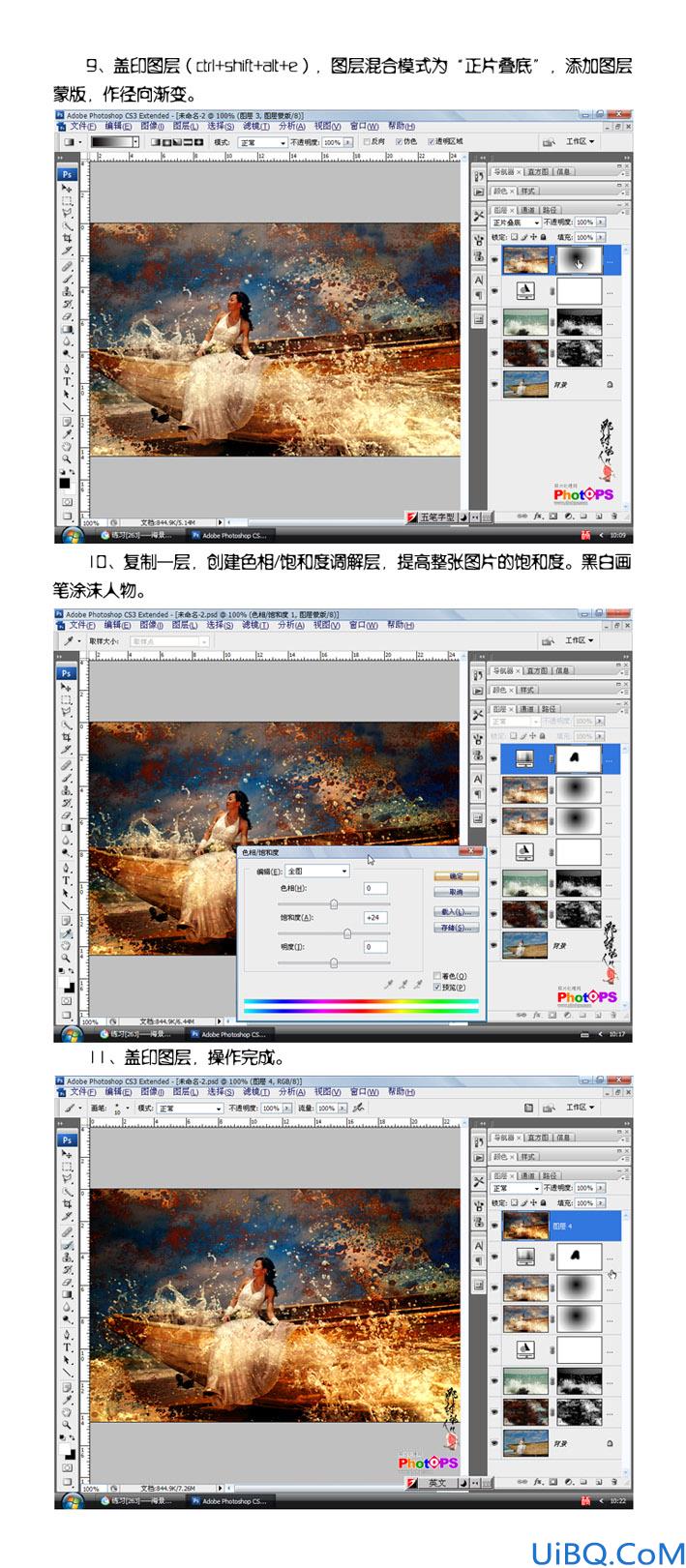Enable 着色 checkbox in Hue/Saturation dialog
686x1568 pixels.
[x=437, y=975]
